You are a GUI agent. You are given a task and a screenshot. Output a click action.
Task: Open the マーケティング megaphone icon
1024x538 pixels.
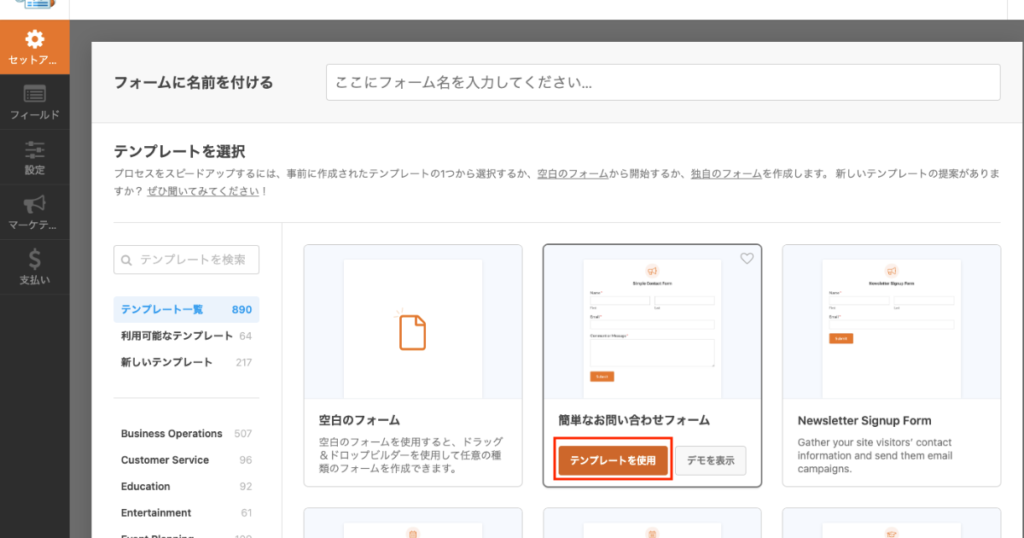tap(35, 204)
